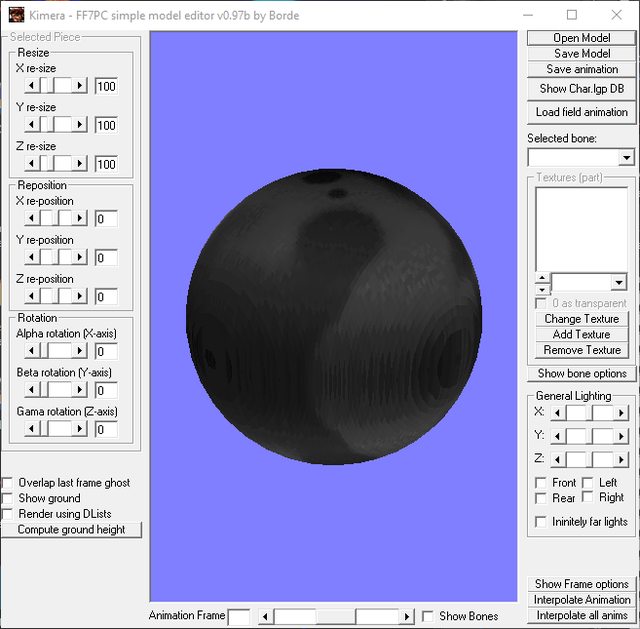Click Save animation button

pos(581,69)
